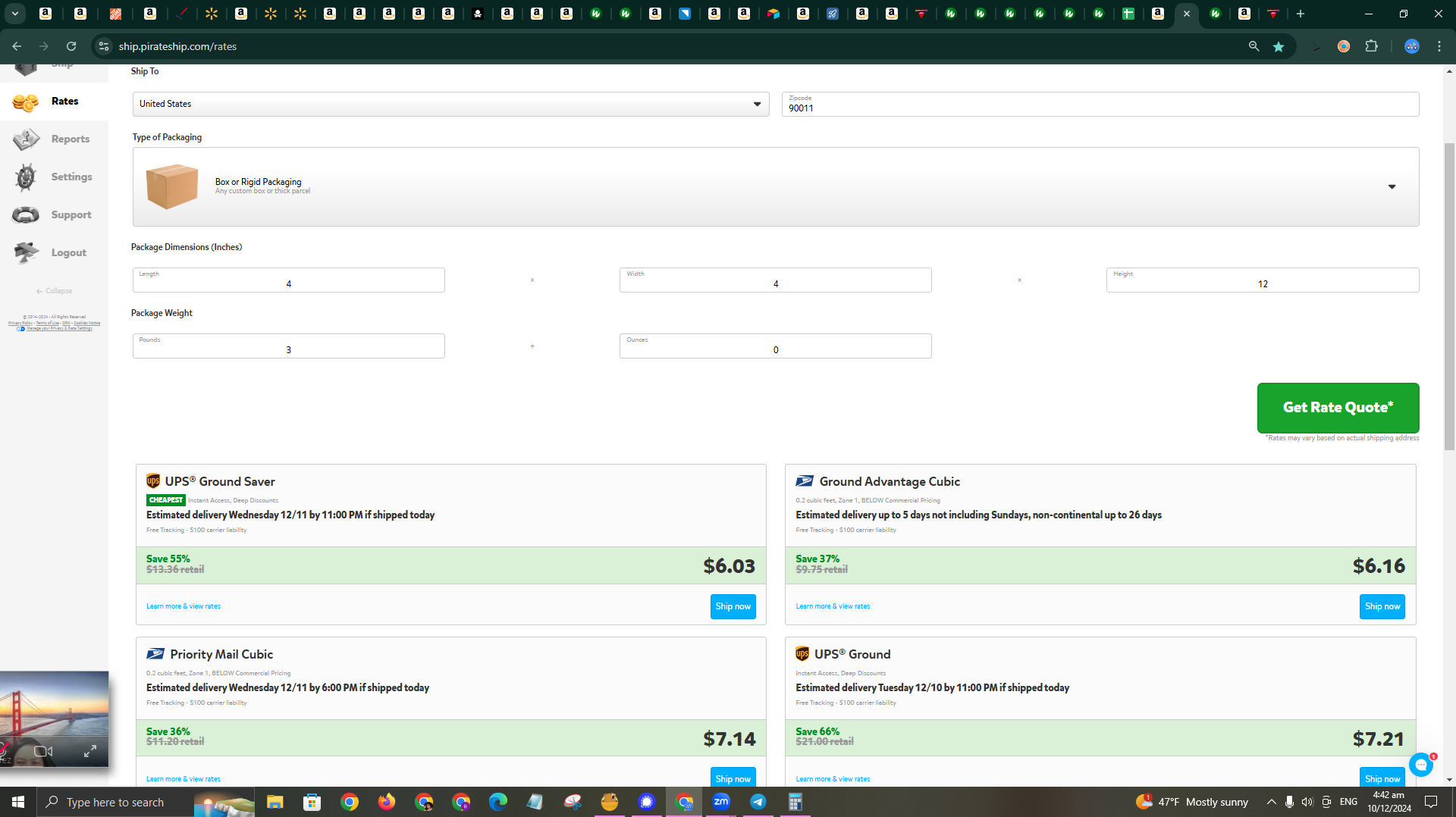Open Learn more link for UPS Ground
The width and height of the screenshot is (1456, 817).
pyautogui.click(x=833, y=779)
